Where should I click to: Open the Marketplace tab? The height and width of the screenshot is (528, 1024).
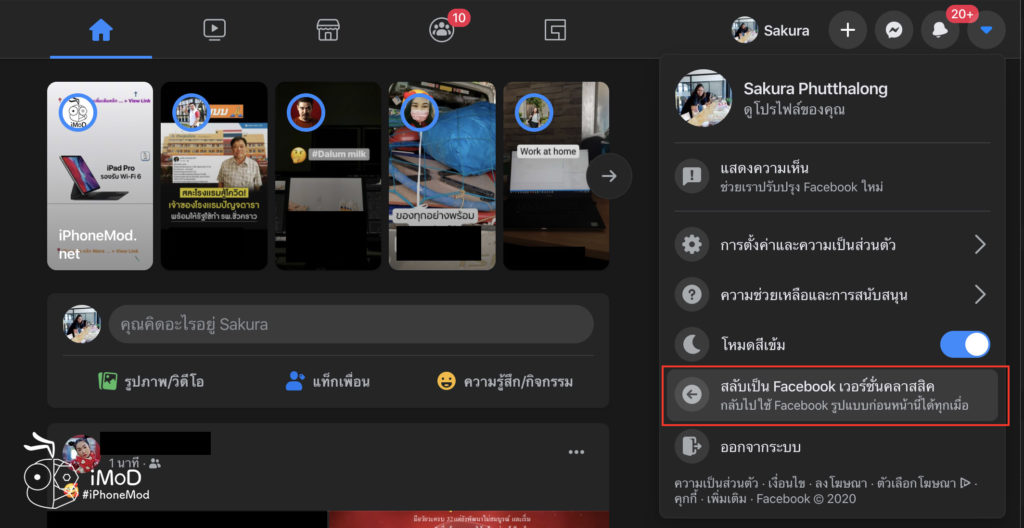pos(328,29)
